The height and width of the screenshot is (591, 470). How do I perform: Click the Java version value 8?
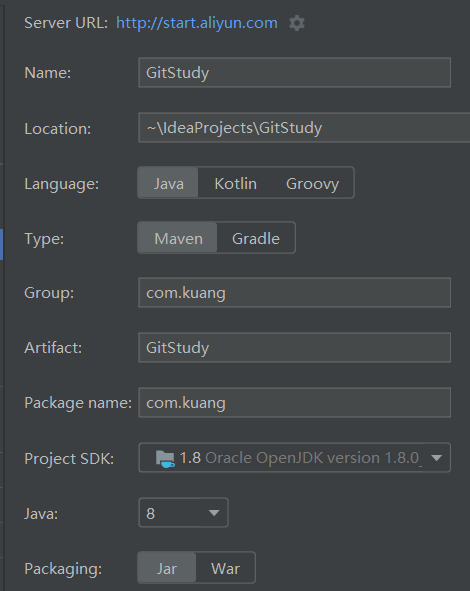pos(150,513)
